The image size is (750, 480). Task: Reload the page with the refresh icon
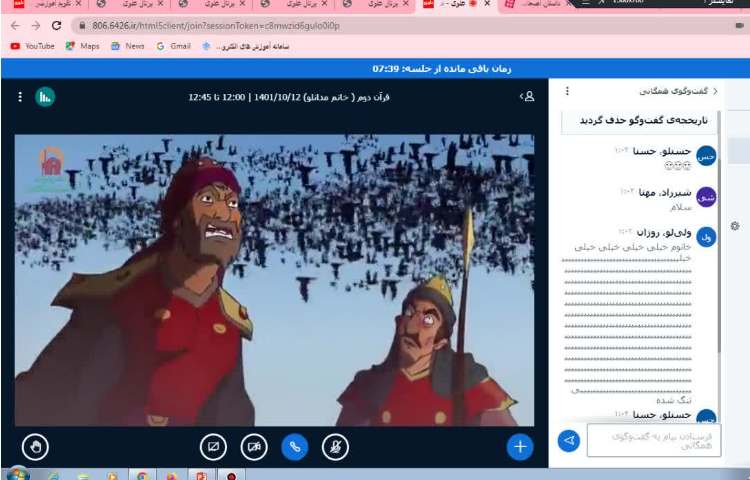point(56,25)
